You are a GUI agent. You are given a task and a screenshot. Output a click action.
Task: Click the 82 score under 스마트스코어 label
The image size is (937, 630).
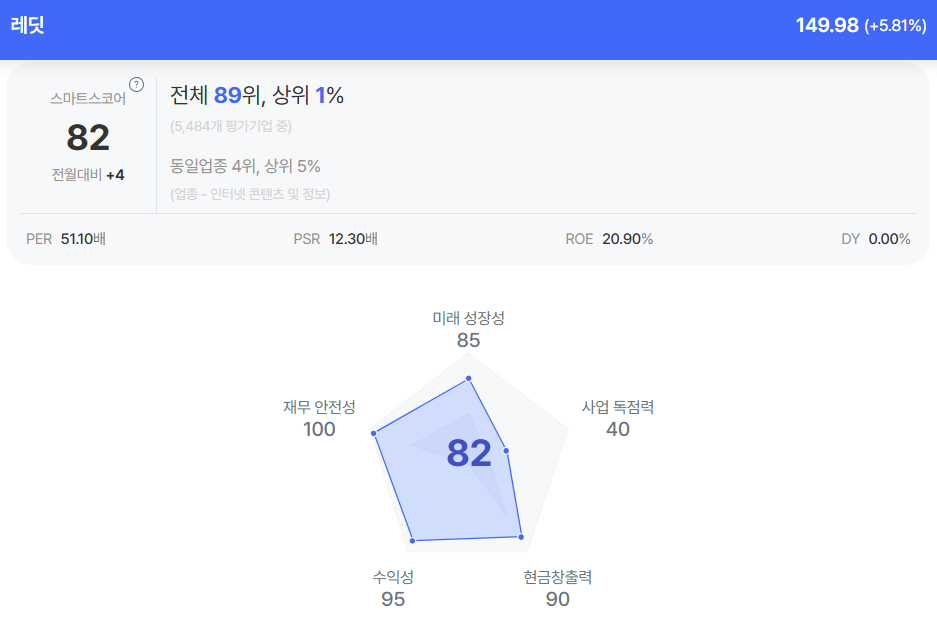88,138
